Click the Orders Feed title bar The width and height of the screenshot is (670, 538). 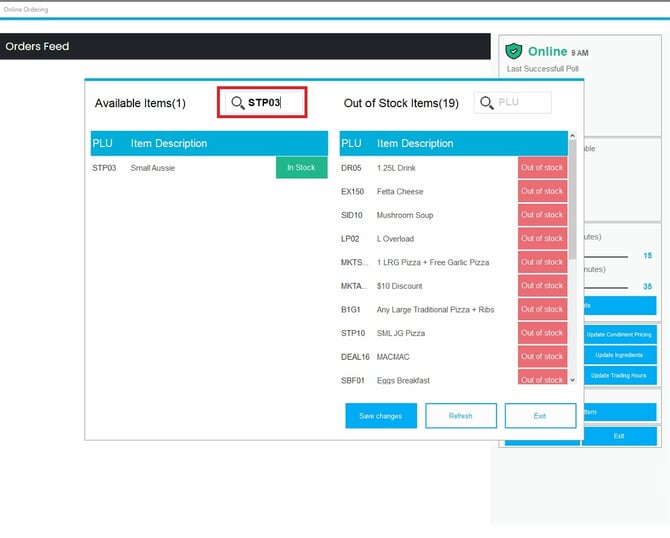245,46
